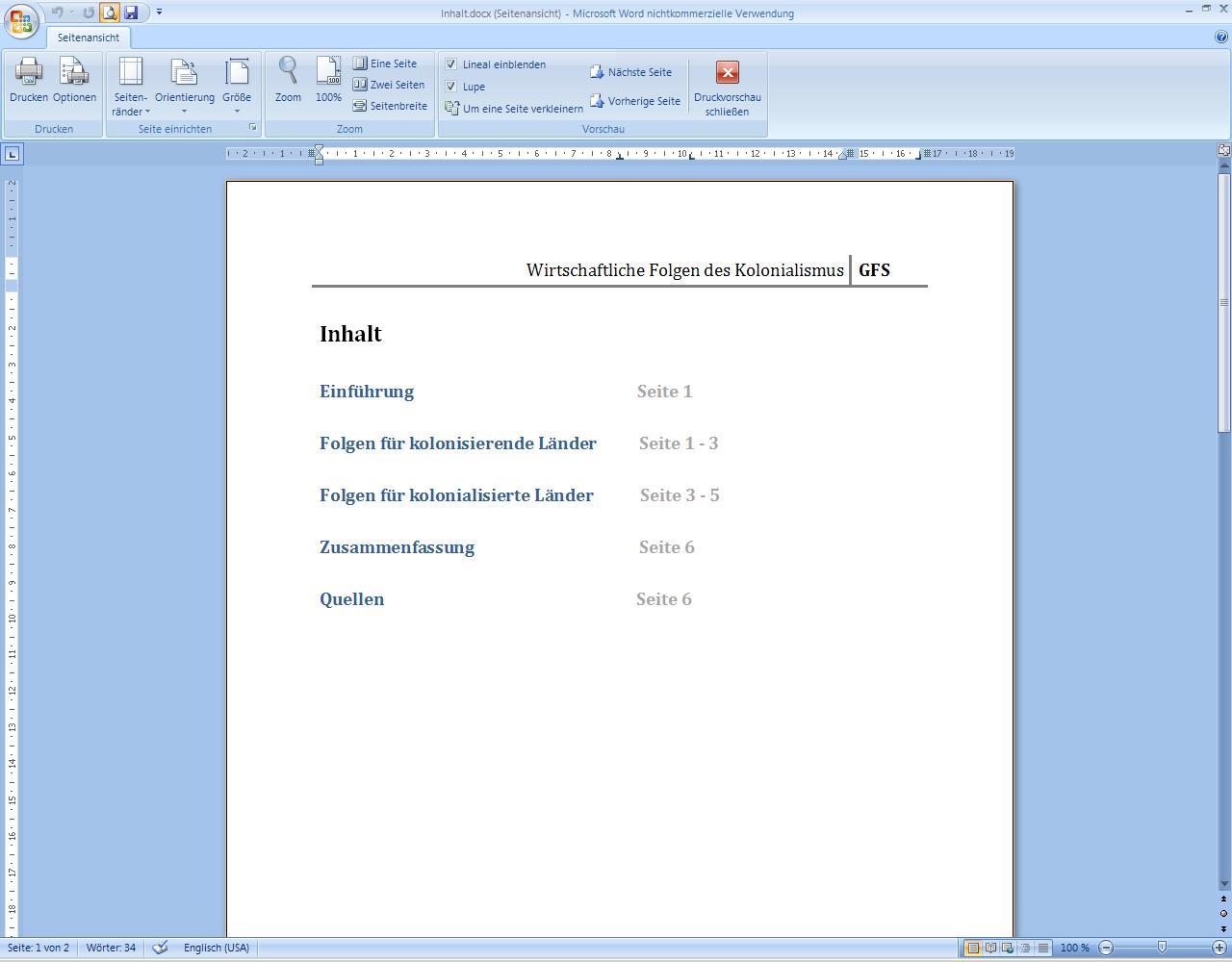Toggle Lineal einblenden checkbox
The height and width of the screenshot is (962, 1232).
click(x=450, y=64)
